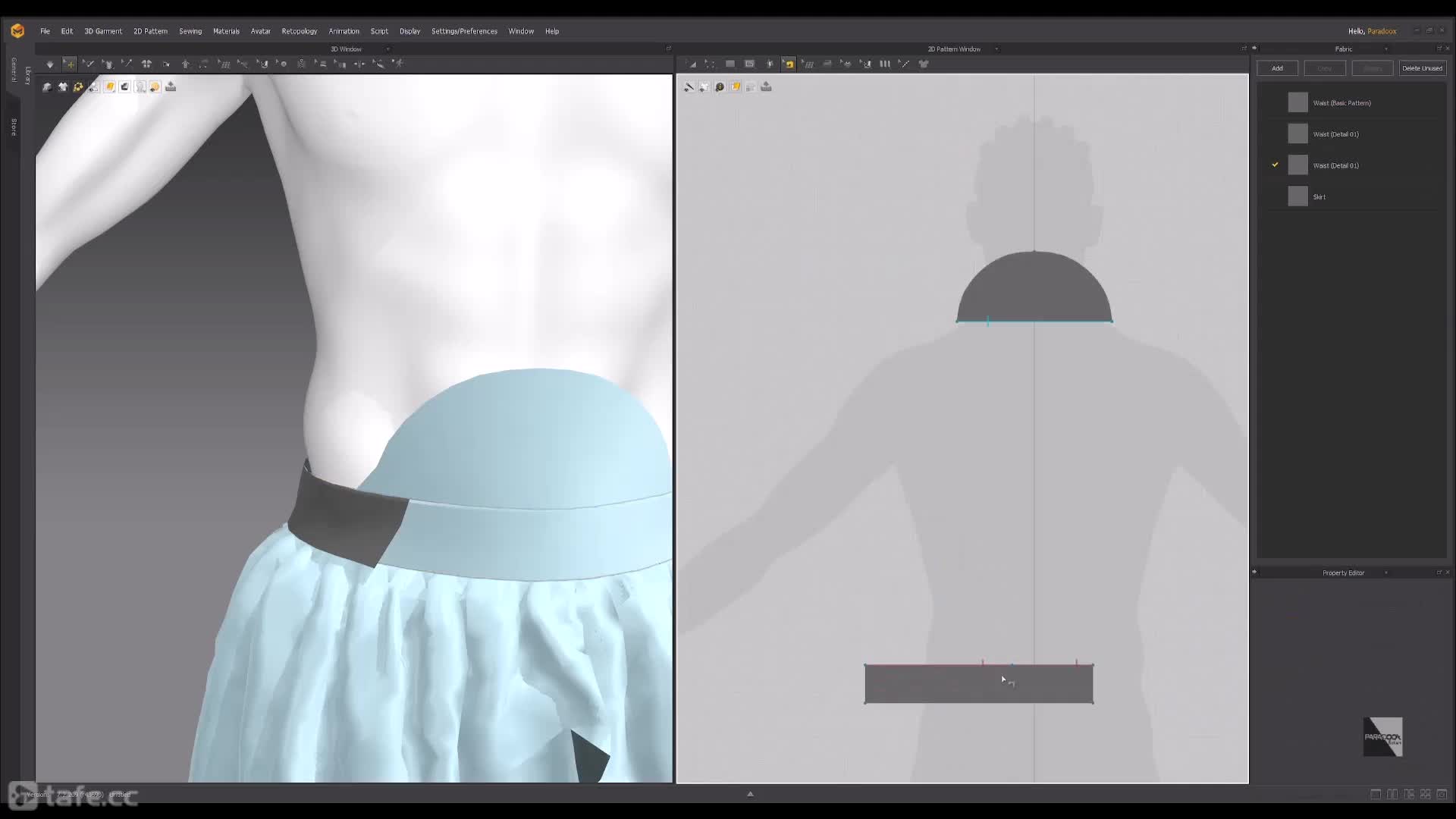This screenshot has width=1456, height=819.
Task: Expand the bottom panel with the up arrow
Action: pos(750,794)
